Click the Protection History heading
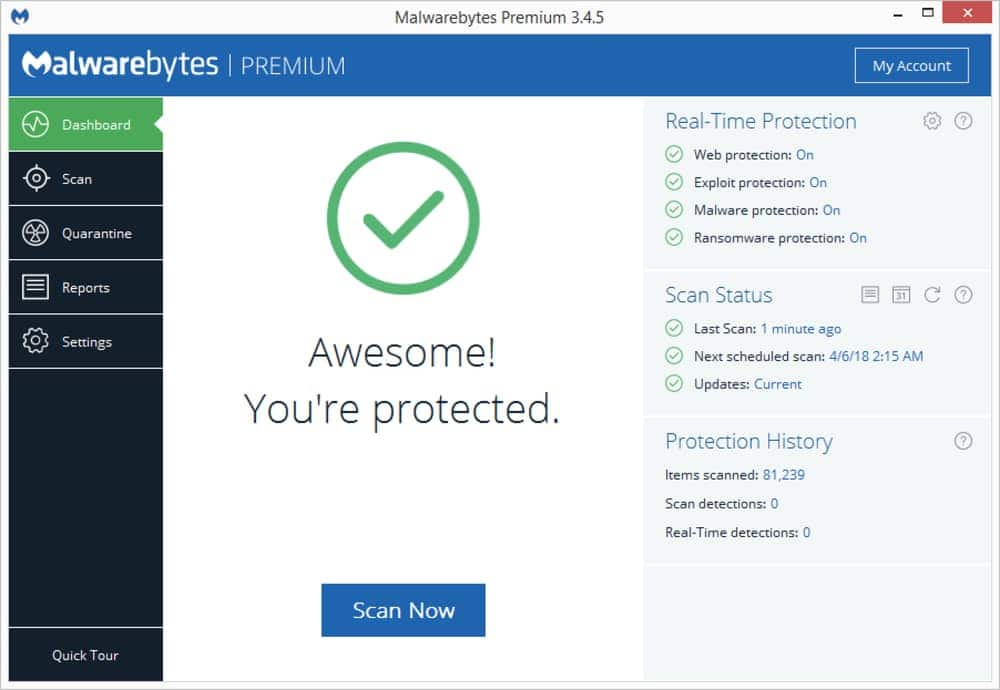The width and height of the screenshot is (1000, 690). [x=749, y=441]
